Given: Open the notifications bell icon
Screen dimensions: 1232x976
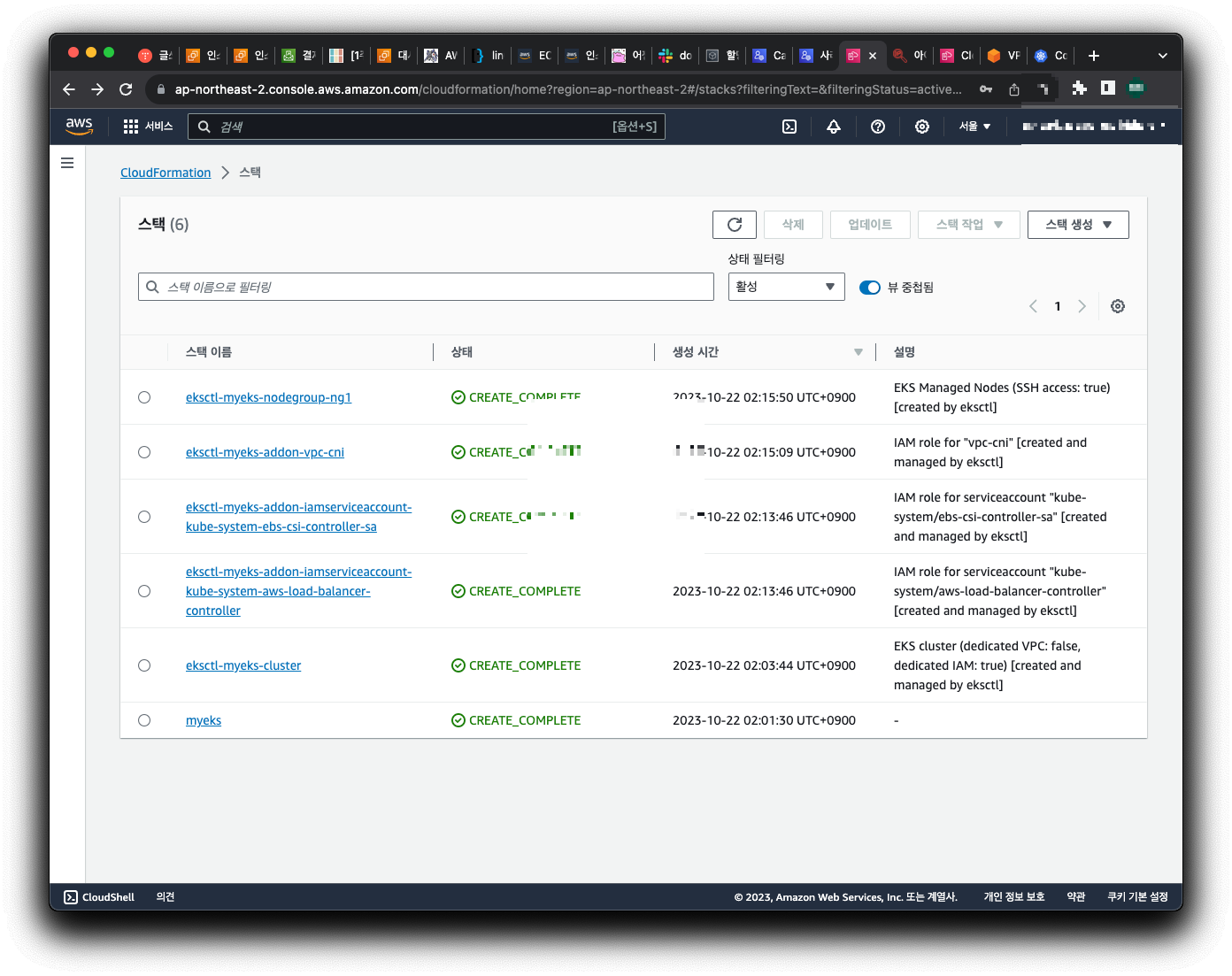Looking at the screenshot, I should 834,127.
